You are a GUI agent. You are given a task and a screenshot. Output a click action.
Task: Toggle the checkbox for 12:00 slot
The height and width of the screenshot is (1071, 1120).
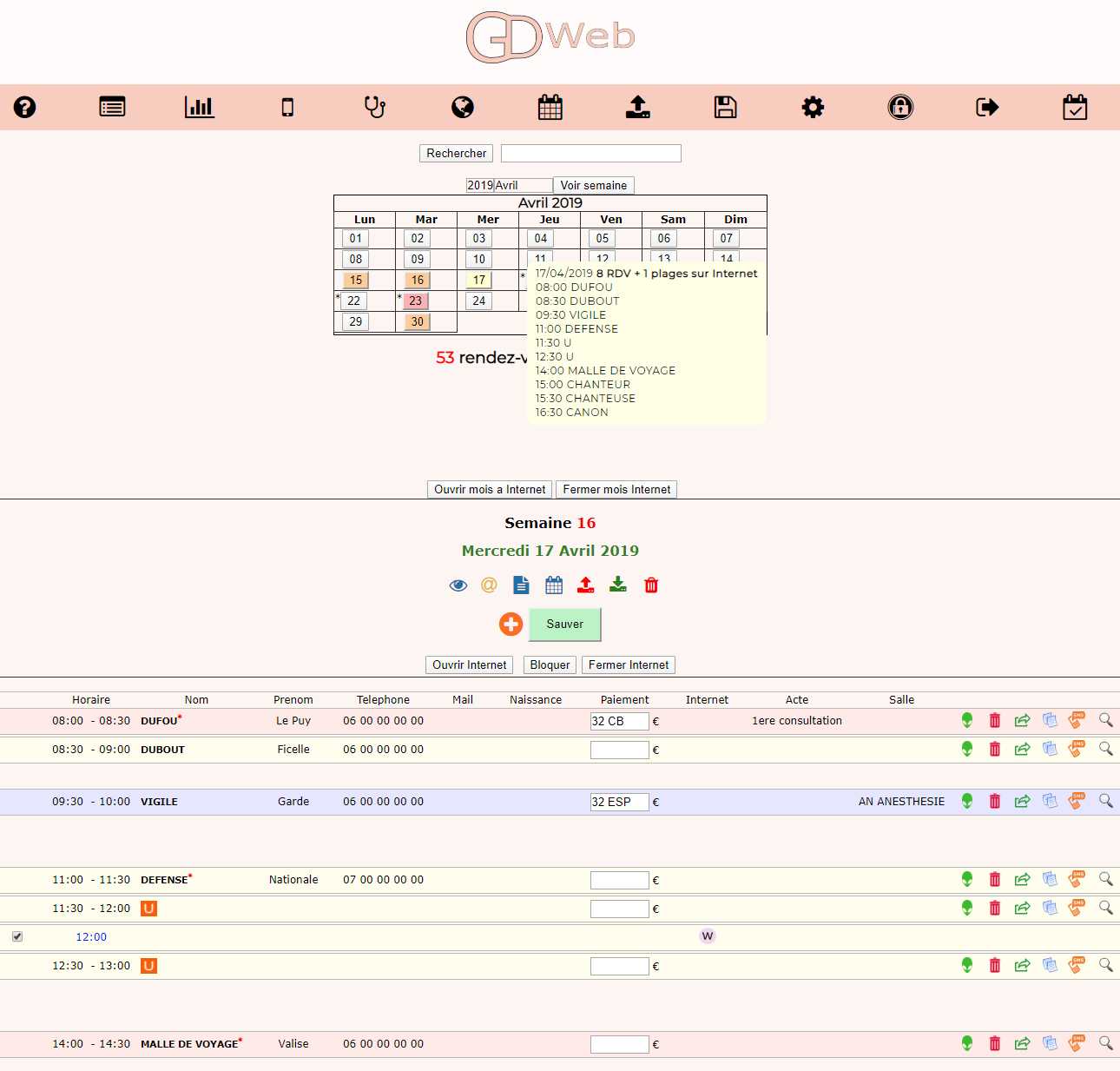coord(17,936)
